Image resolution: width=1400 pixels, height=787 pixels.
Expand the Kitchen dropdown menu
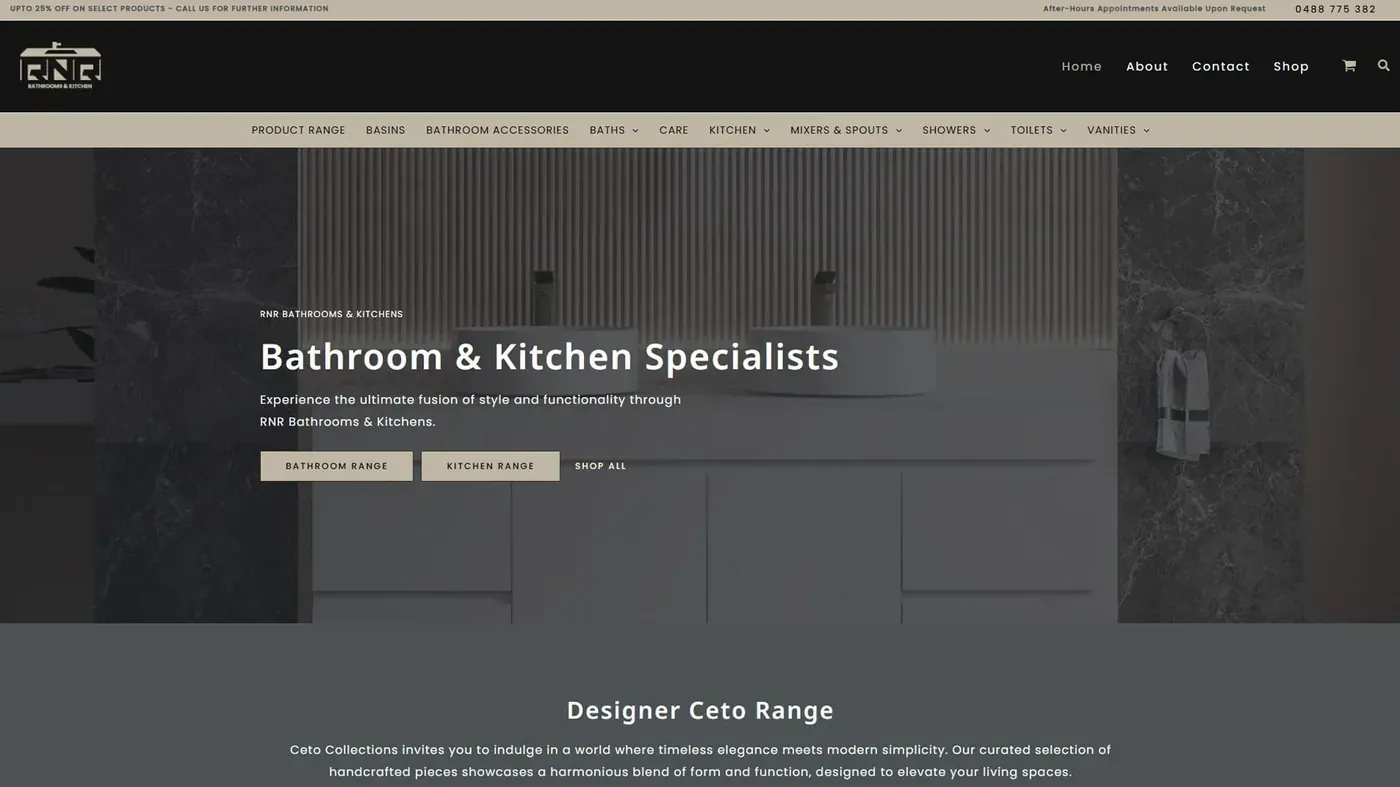click(x=740, y=130)
